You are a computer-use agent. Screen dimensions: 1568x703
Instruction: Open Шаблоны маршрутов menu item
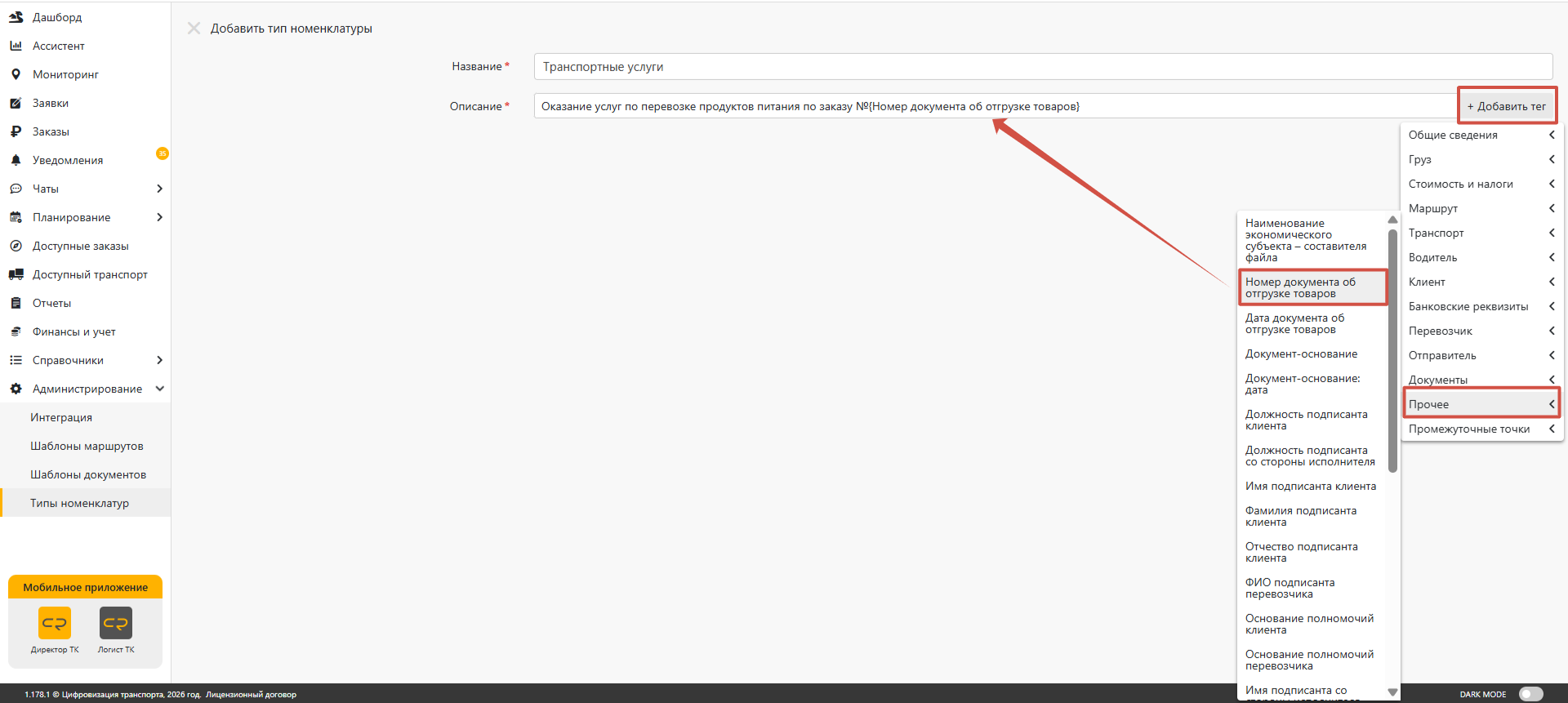click(x=86, y=446)
